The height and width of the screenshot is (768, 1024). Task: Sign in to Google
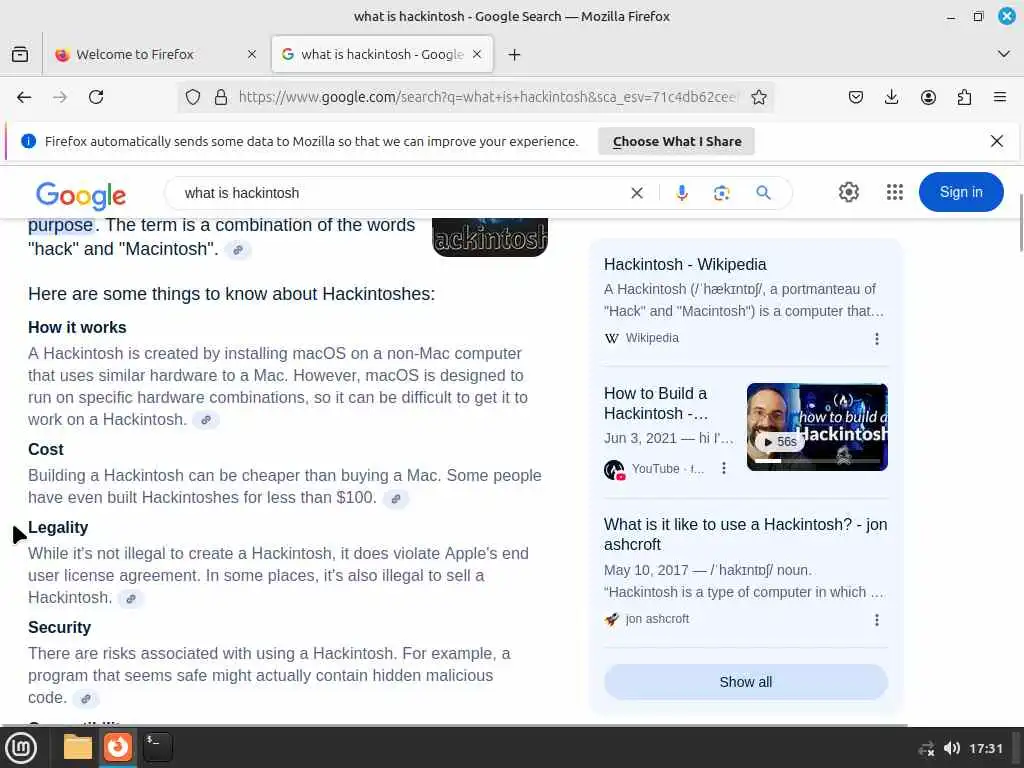[x=961, y=192]
